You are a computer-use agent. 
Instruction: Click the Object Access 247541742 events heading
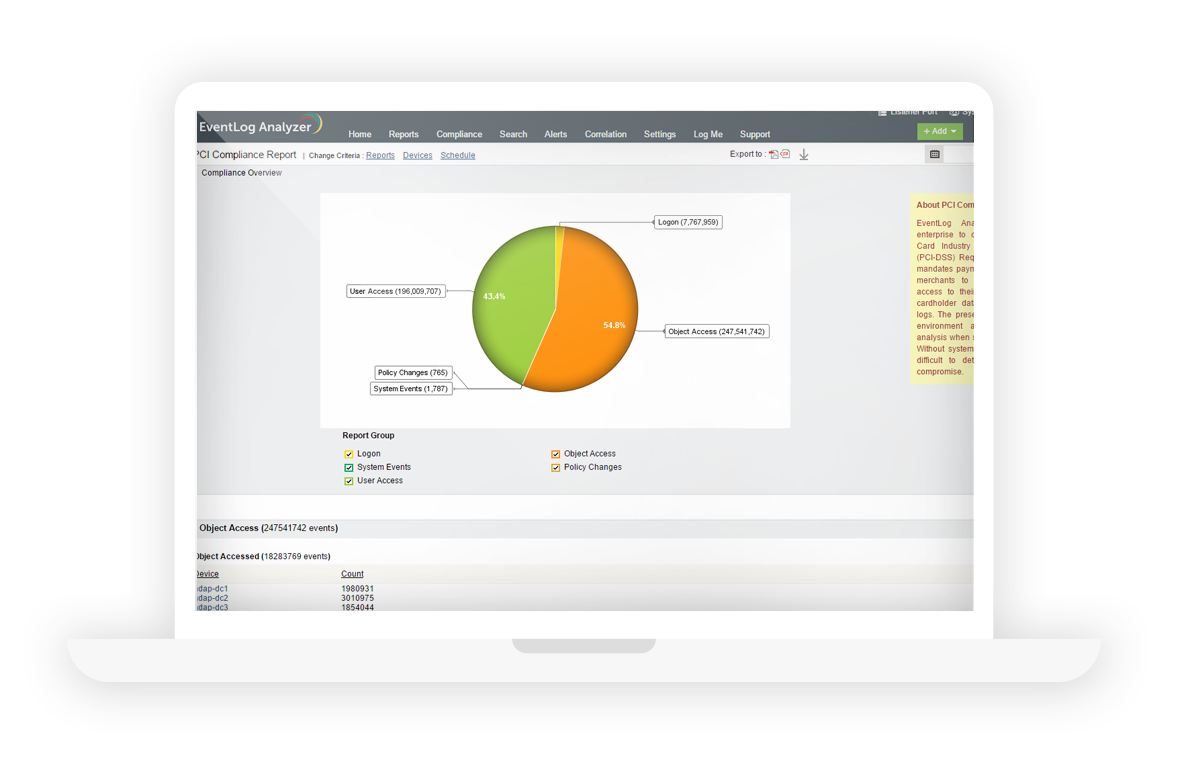point(268,528)
